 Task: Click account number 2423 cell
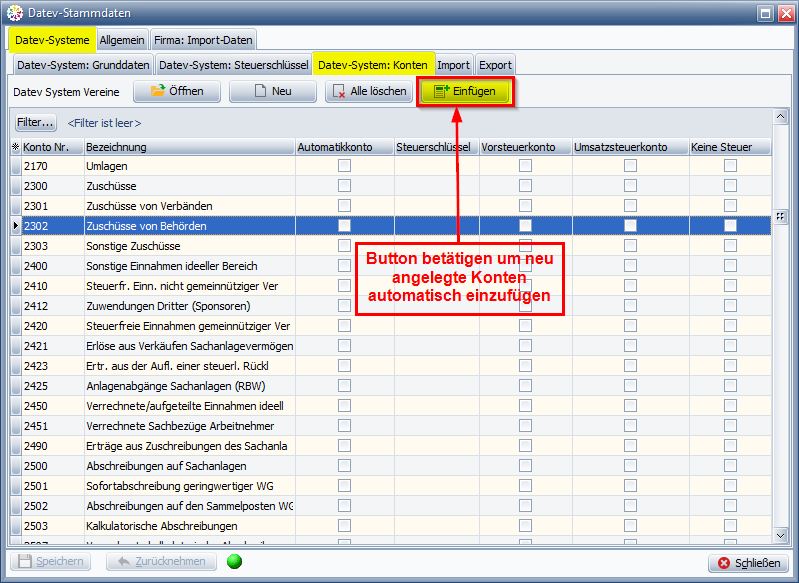[x=52, y=366]
